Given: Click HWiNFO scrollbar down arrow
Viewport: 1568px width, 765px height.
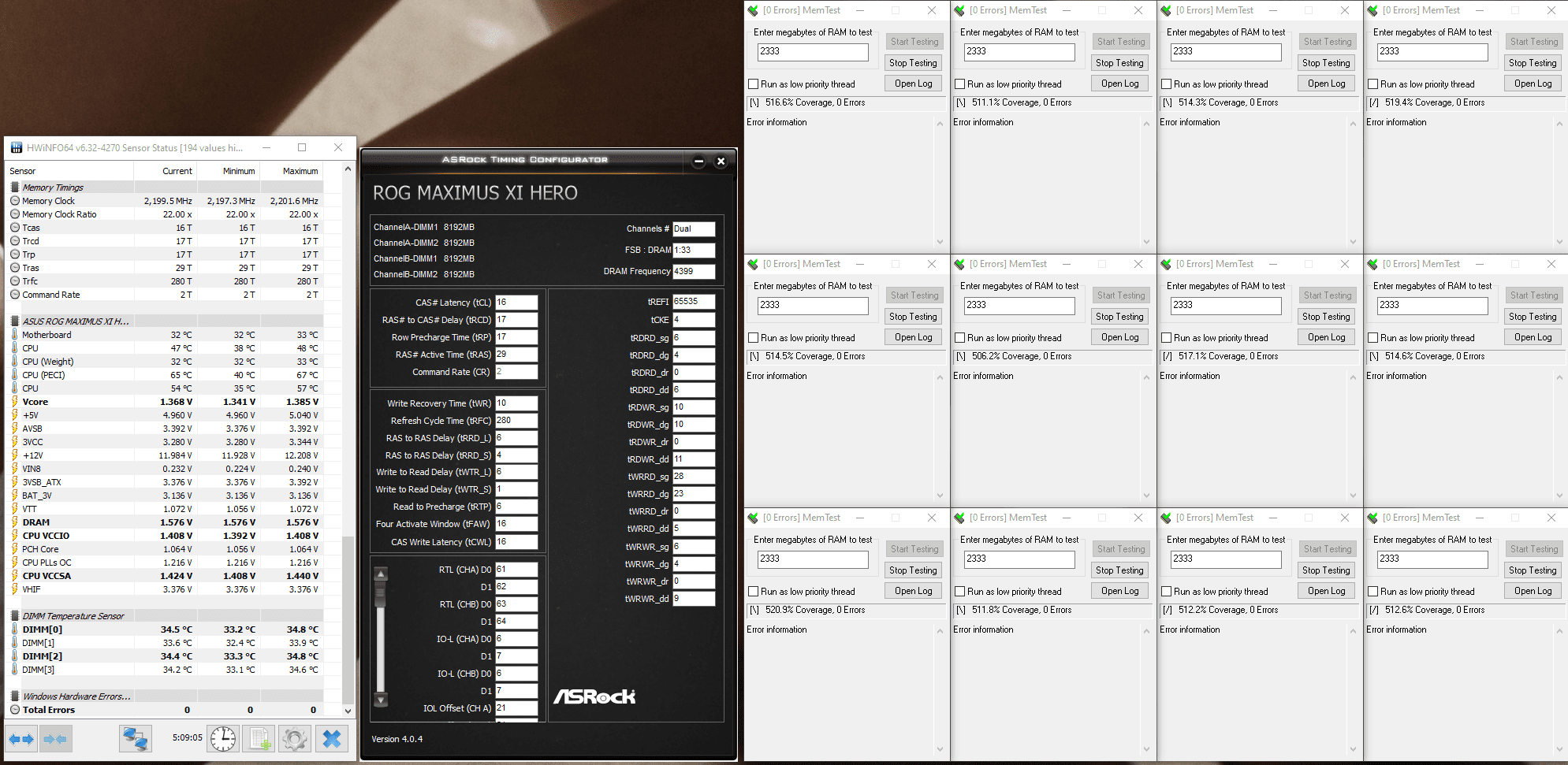Looking at the screenshot, I should 348,711.
